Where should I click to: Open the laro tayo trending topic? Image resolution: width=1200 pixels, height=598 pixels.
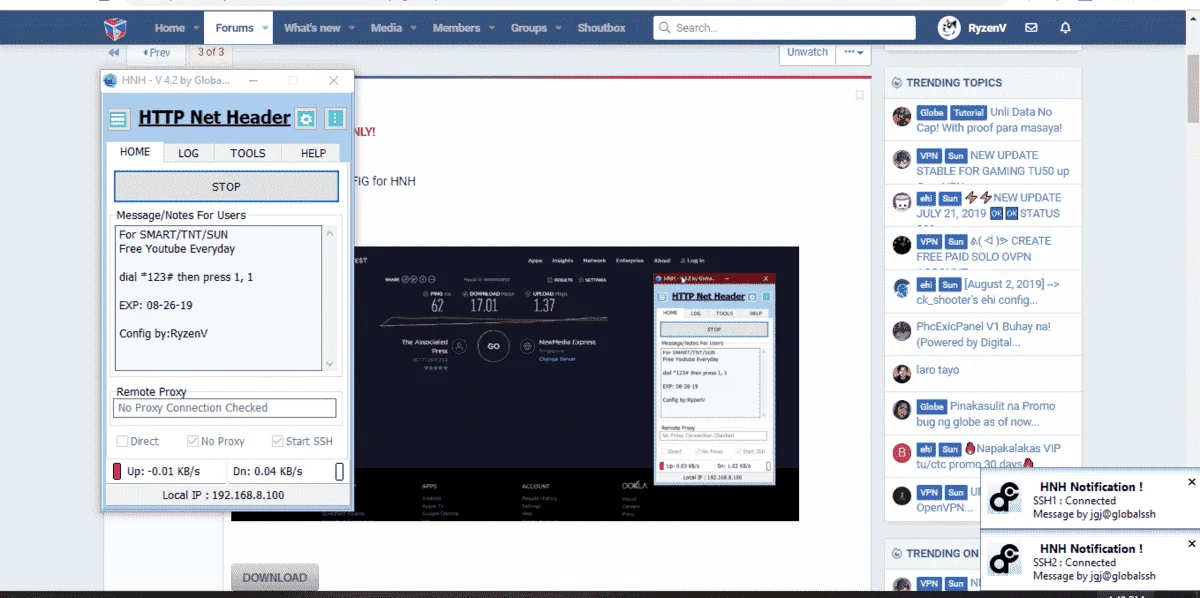click(x=938, y=370)
